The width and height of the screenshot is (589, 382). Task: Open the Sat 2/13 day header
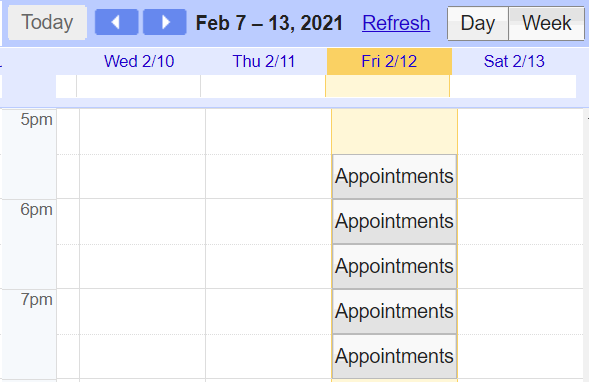pos(514,61)
